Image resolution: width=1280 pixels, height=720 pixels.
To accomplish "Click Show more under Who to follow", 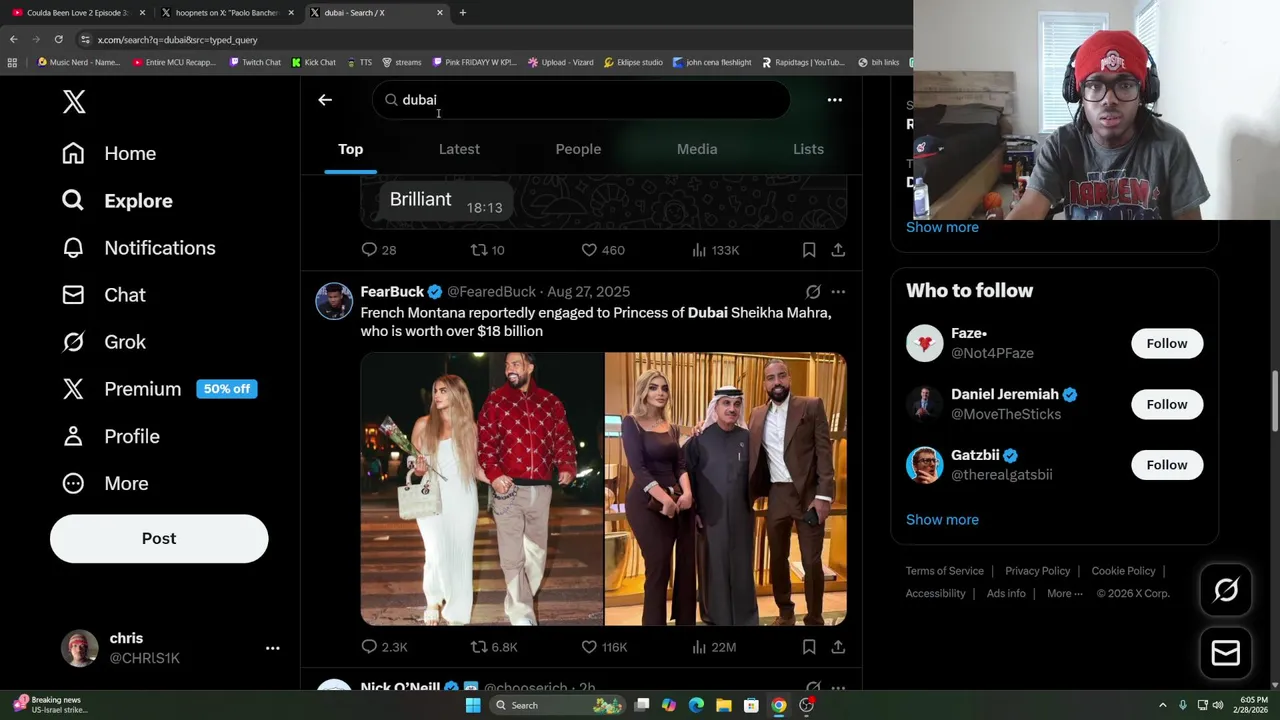I will pos(942,520).
